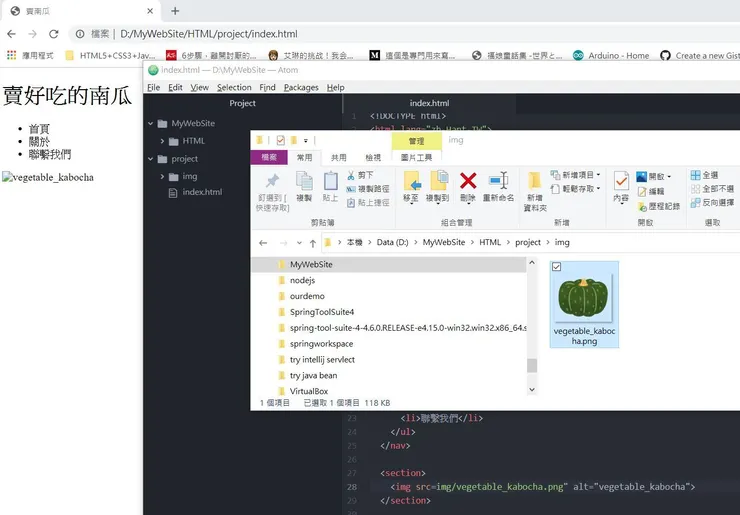Click project in the breadcrumb path

coord(528,242)
